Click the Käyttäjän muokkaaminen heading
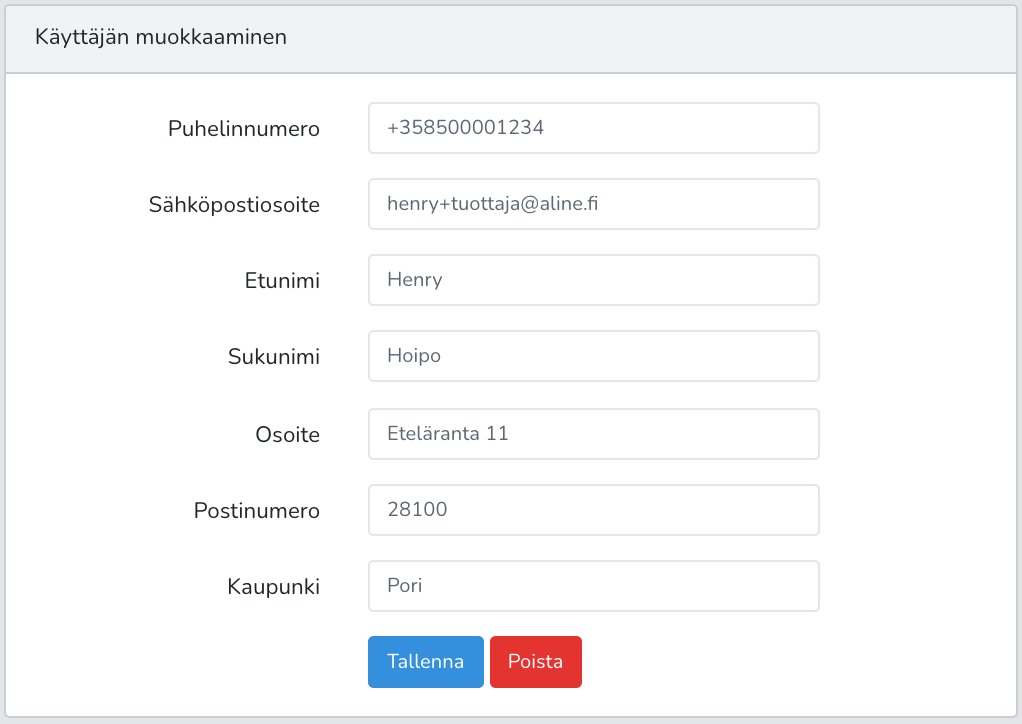This screenshot has width=1022, height=724. [161, 37]
